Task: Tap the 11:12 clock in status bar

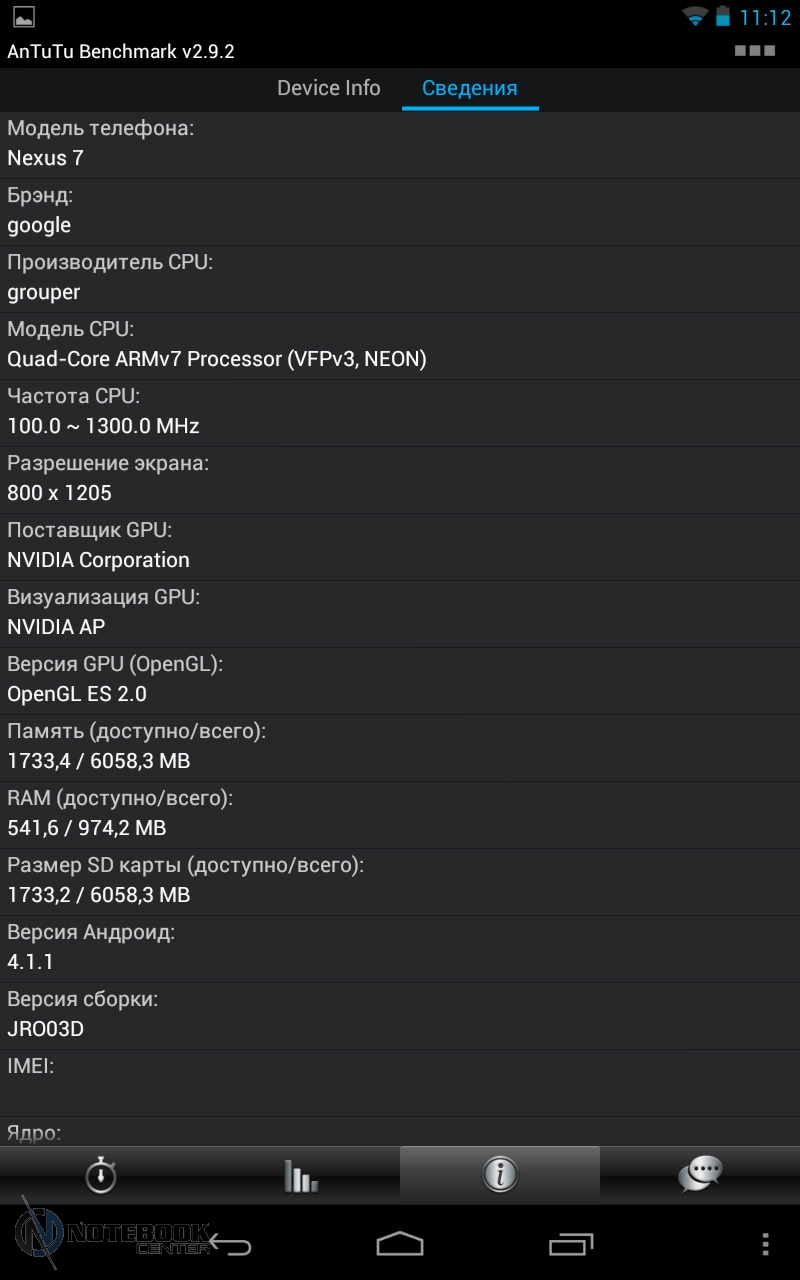Action: pos(765,18)
